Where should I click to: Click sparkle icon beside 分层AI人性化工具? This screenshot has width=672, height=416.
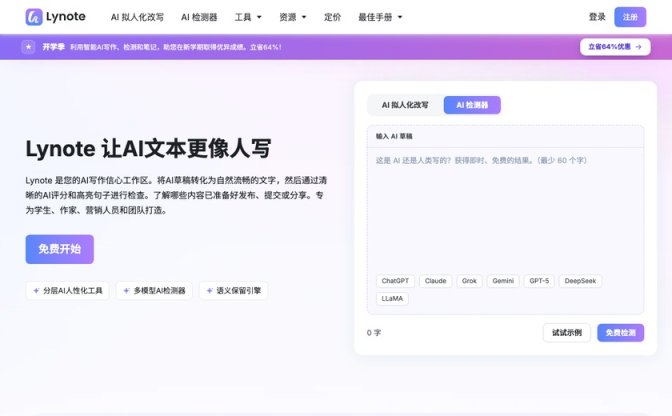point(36,290)
